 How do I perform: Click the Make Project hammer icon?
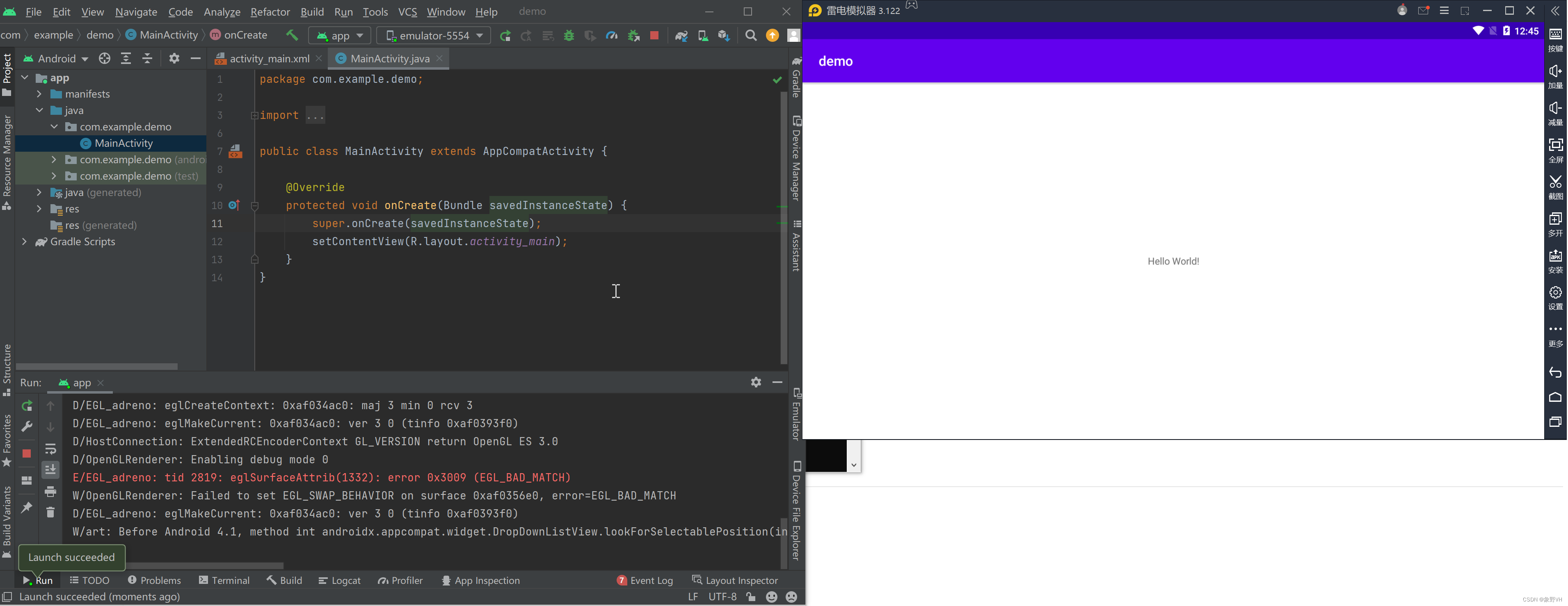pos(292,35)
